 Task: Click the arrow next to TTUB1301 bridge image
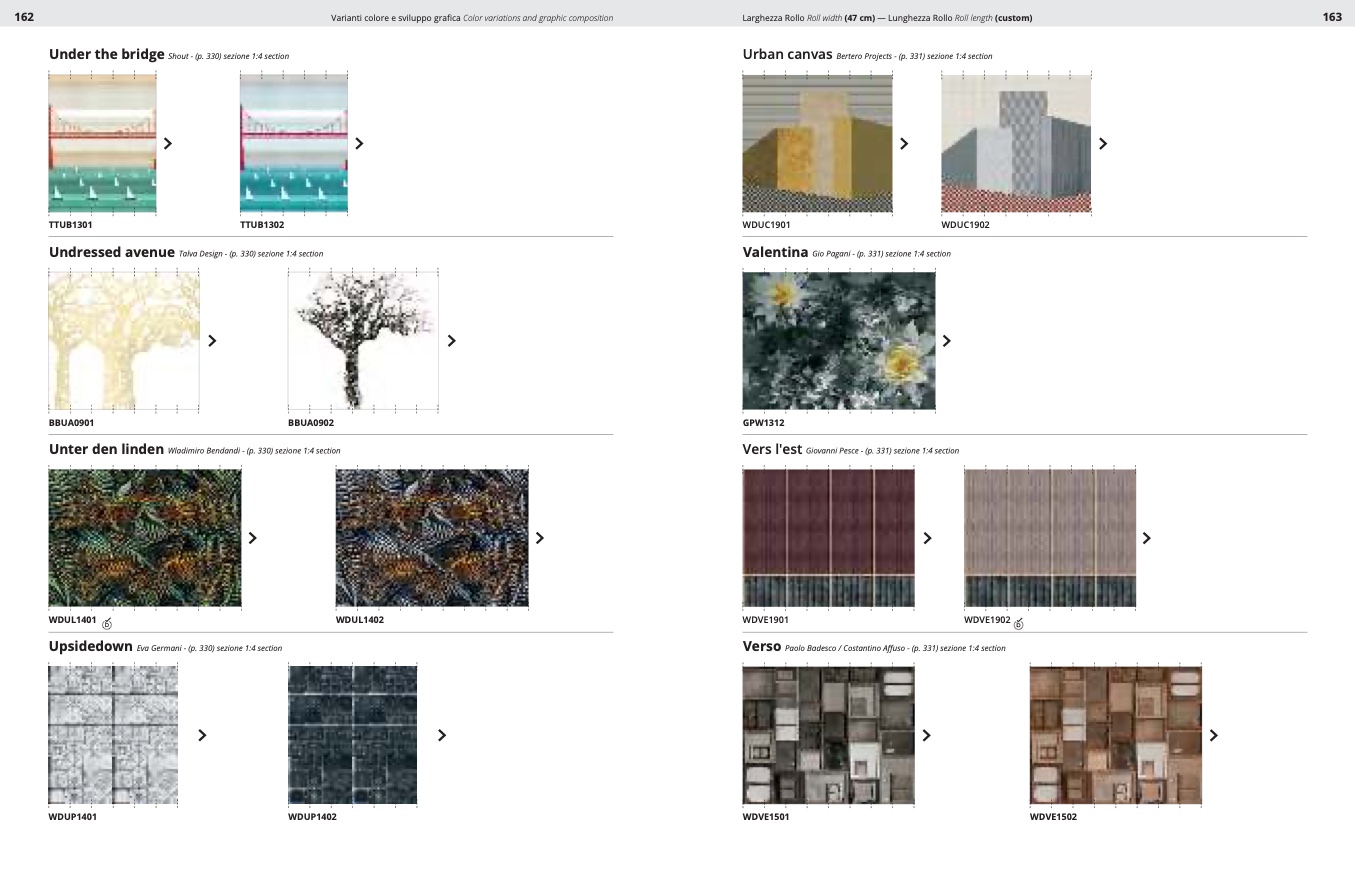click(168, 144)
